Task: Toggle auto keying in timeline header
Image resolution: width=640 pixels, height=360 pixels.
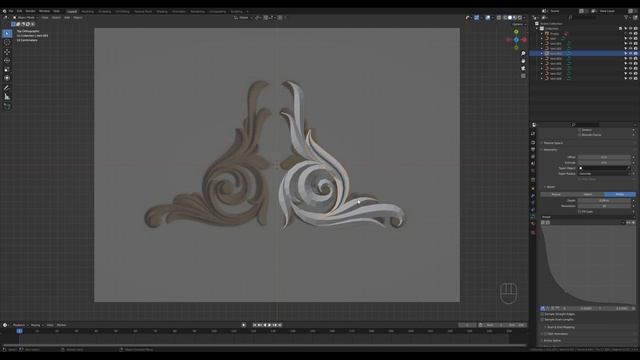Action: [244, 325]
